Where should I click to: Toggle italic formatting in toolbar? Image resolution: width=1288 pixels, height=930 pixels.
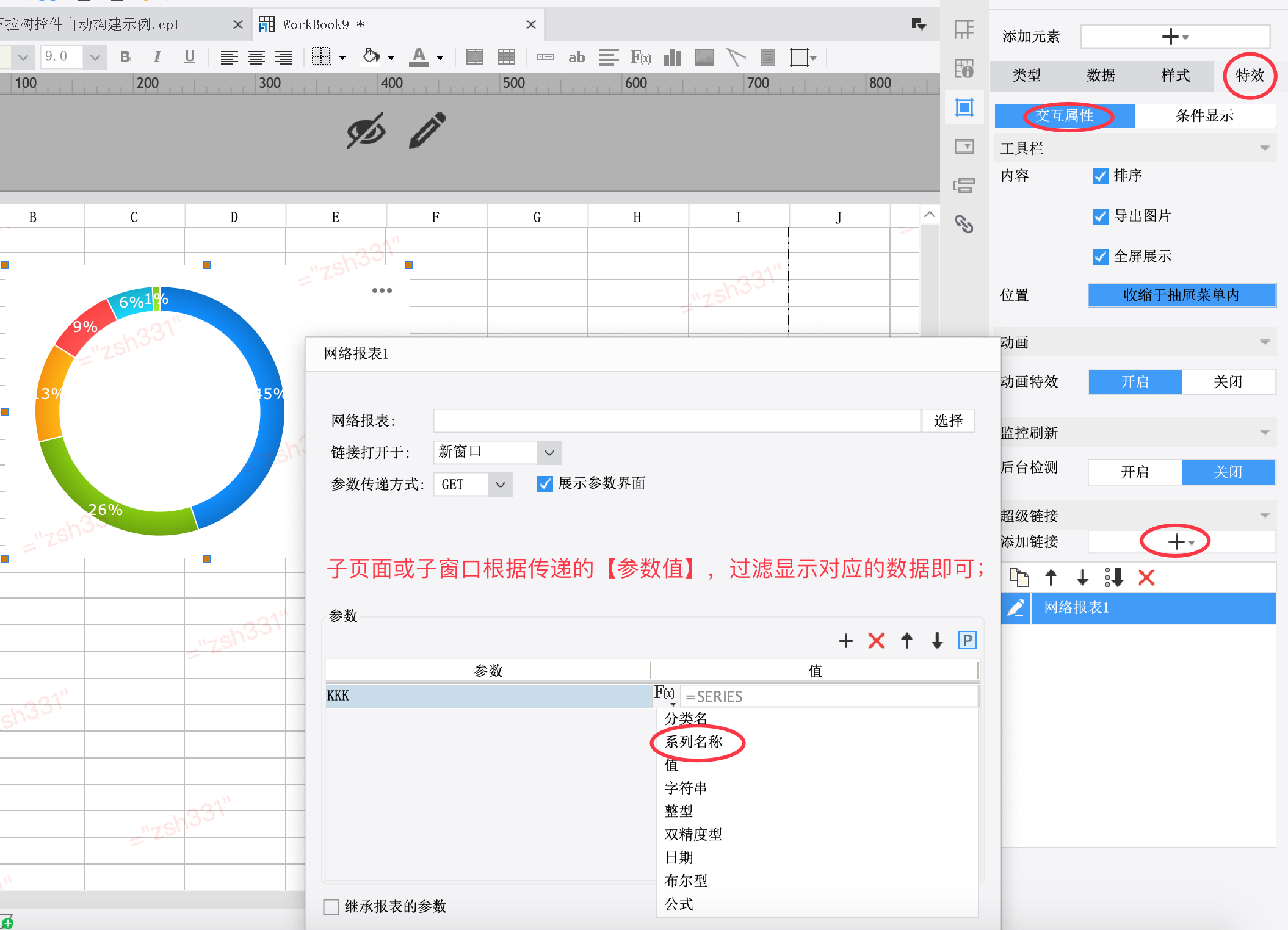157,57
